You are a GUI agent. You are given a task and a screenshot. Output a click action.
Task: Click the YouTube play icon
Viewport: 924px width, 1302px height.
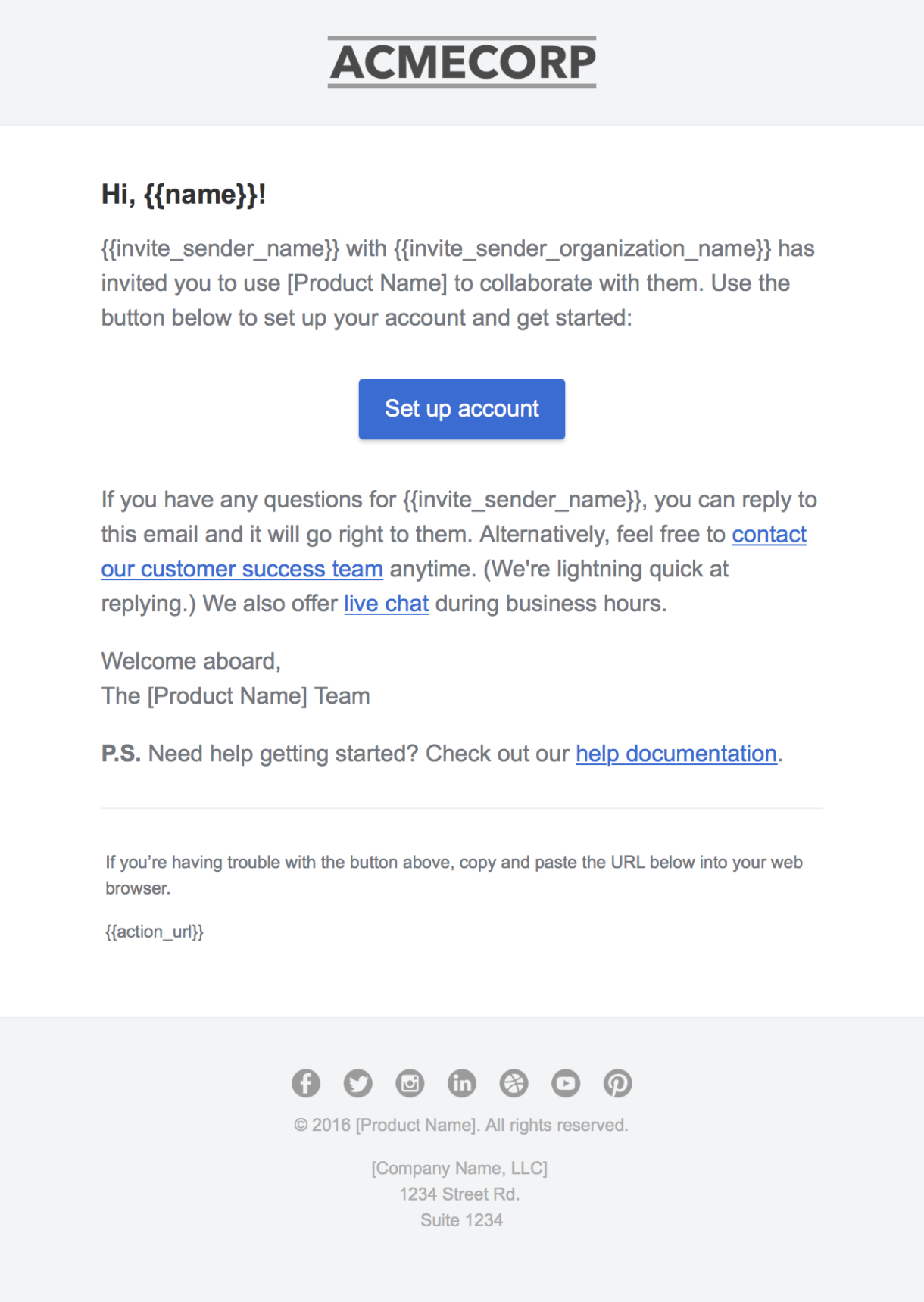coord(567,1083)
